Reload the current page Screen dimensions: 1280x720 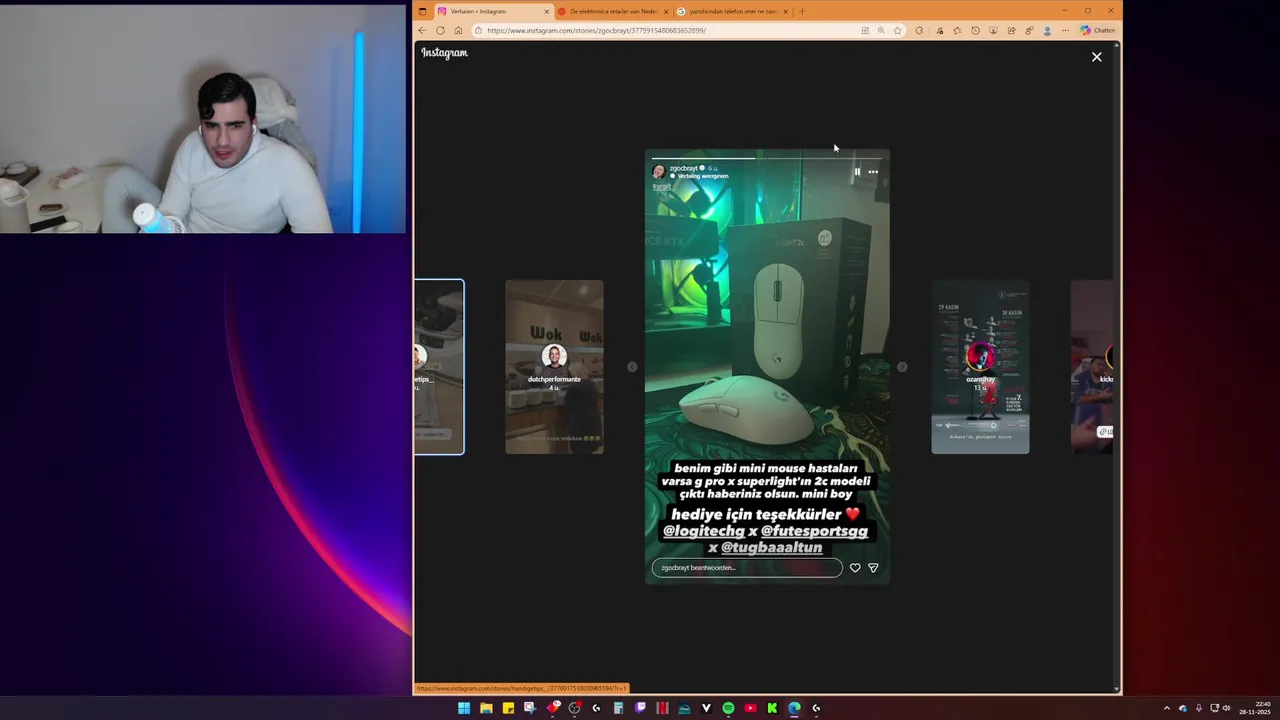440,30
